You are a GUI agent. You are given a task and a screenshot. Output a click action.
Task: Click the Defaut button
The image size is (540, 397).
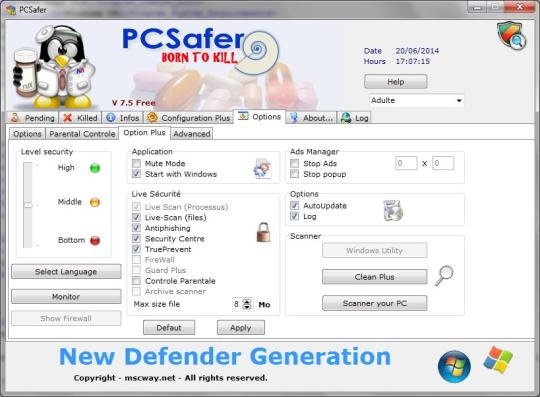[169, 327]
